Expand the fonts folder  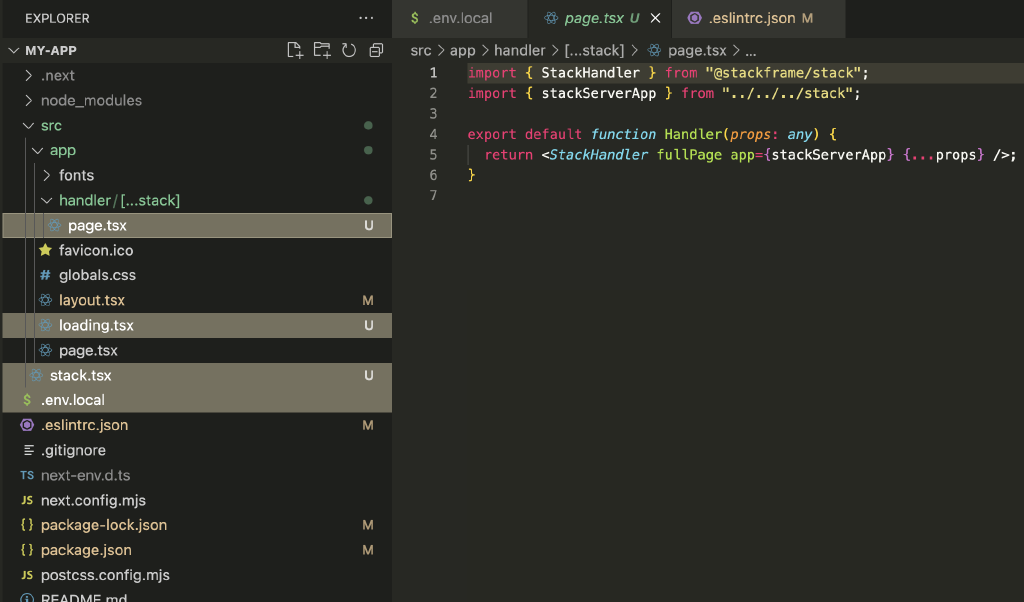[x=76, y=175]
